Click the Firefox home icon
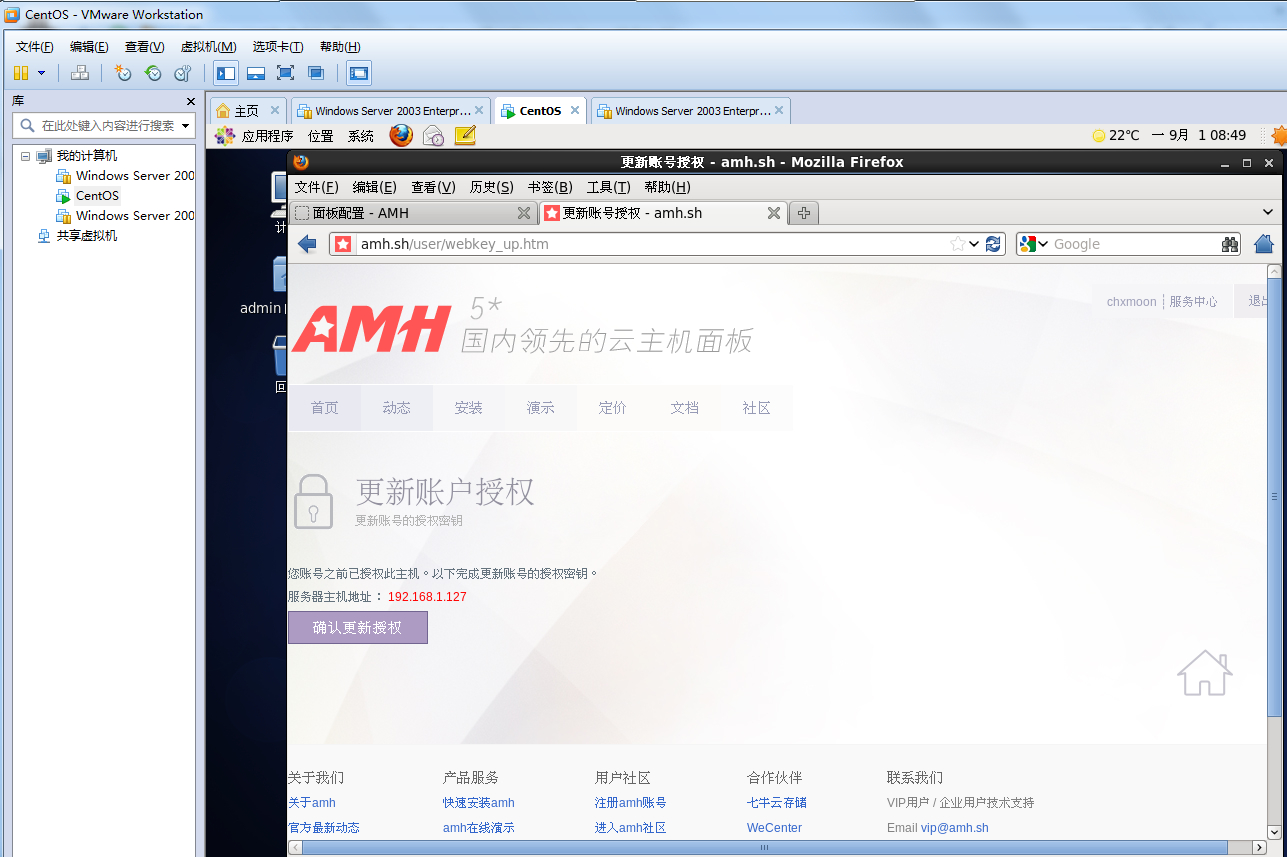The width and height of the screenshot is (1287, 857). (x=1263, y=244)
